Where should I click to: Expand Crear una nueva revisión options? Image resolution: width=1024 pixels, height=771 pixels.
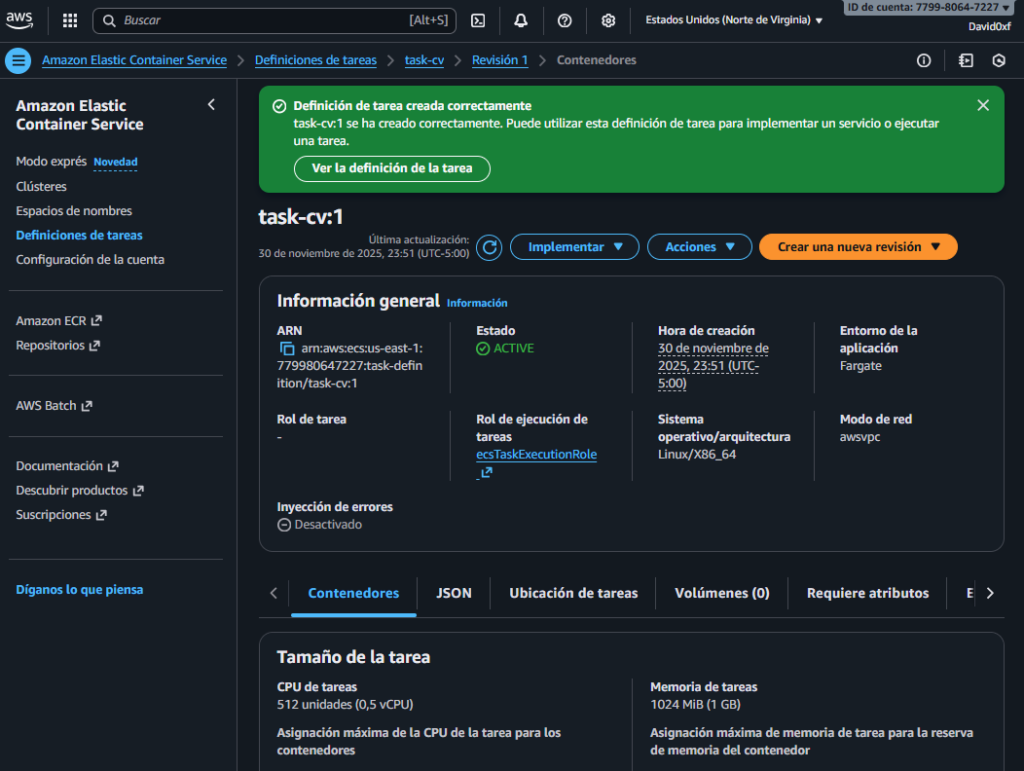click(858, 247)
